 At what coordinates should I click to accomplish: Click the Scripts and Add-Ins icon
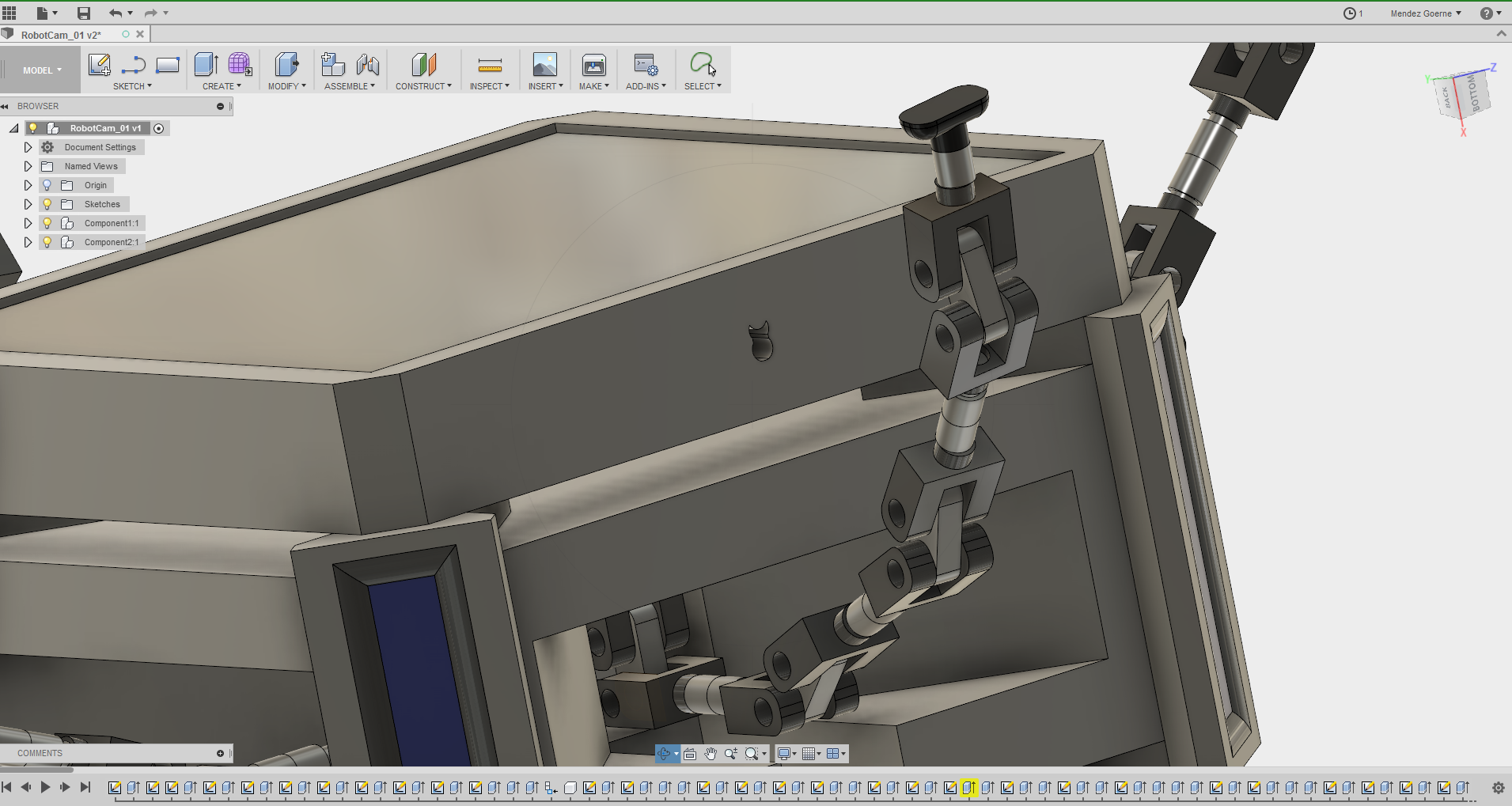tap(646, 64)
